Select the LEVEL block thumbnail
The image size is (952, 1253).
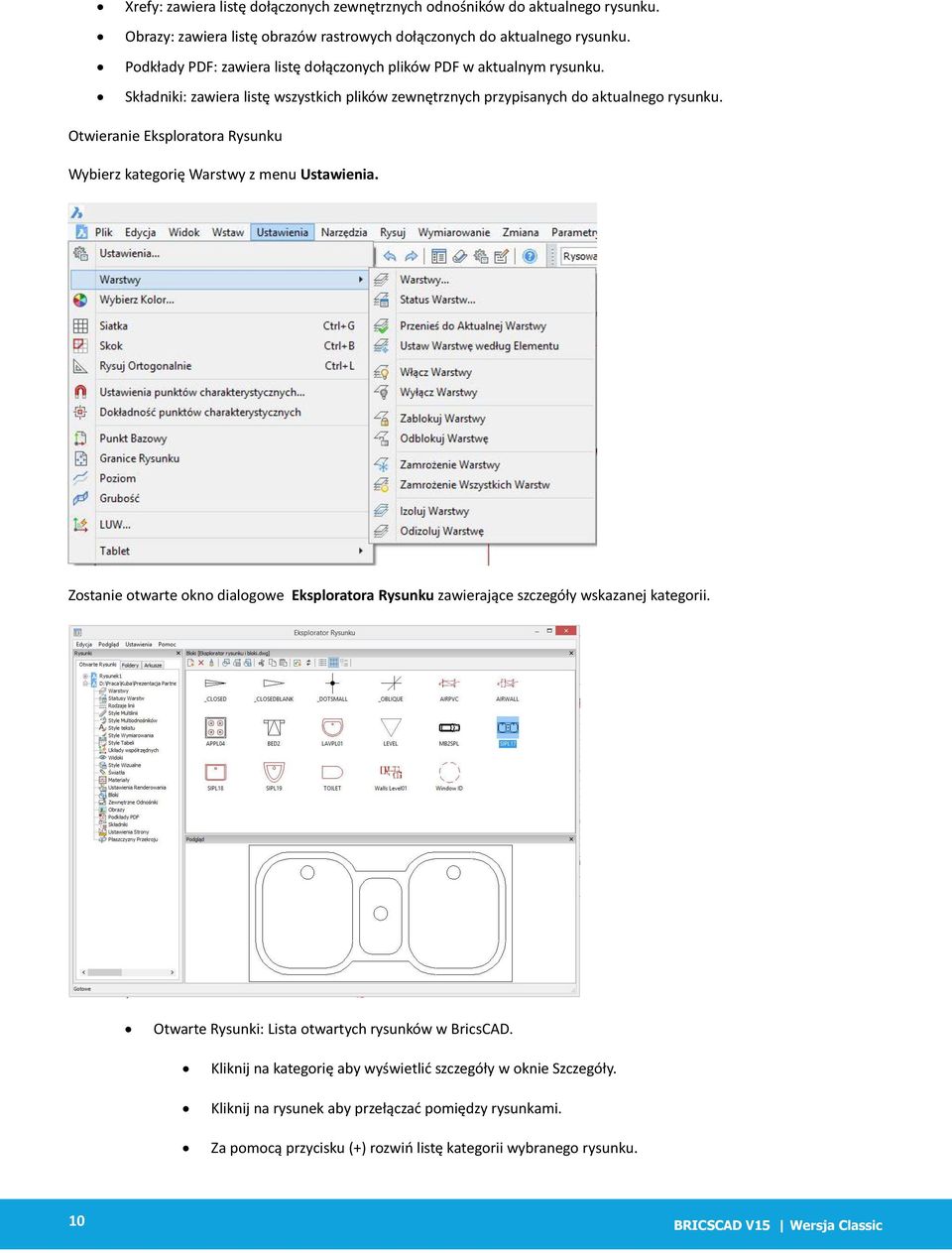pyautogui.click(x=391, y=732)
